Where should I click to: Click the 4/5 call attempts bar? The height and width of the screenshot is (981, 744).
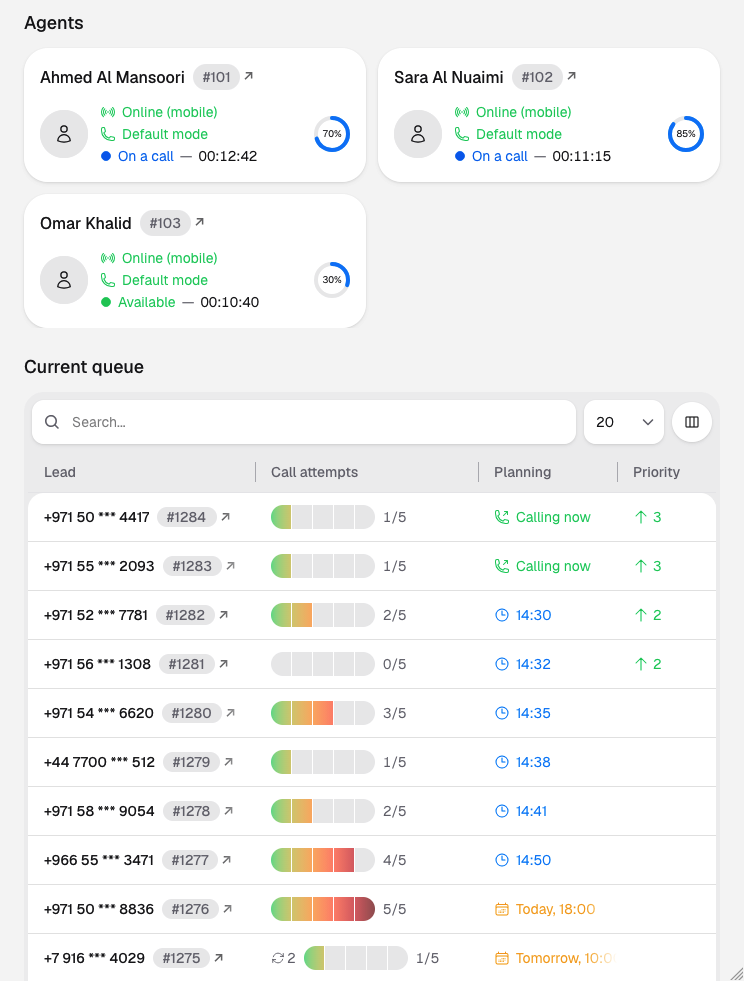[x=323, y=860]
